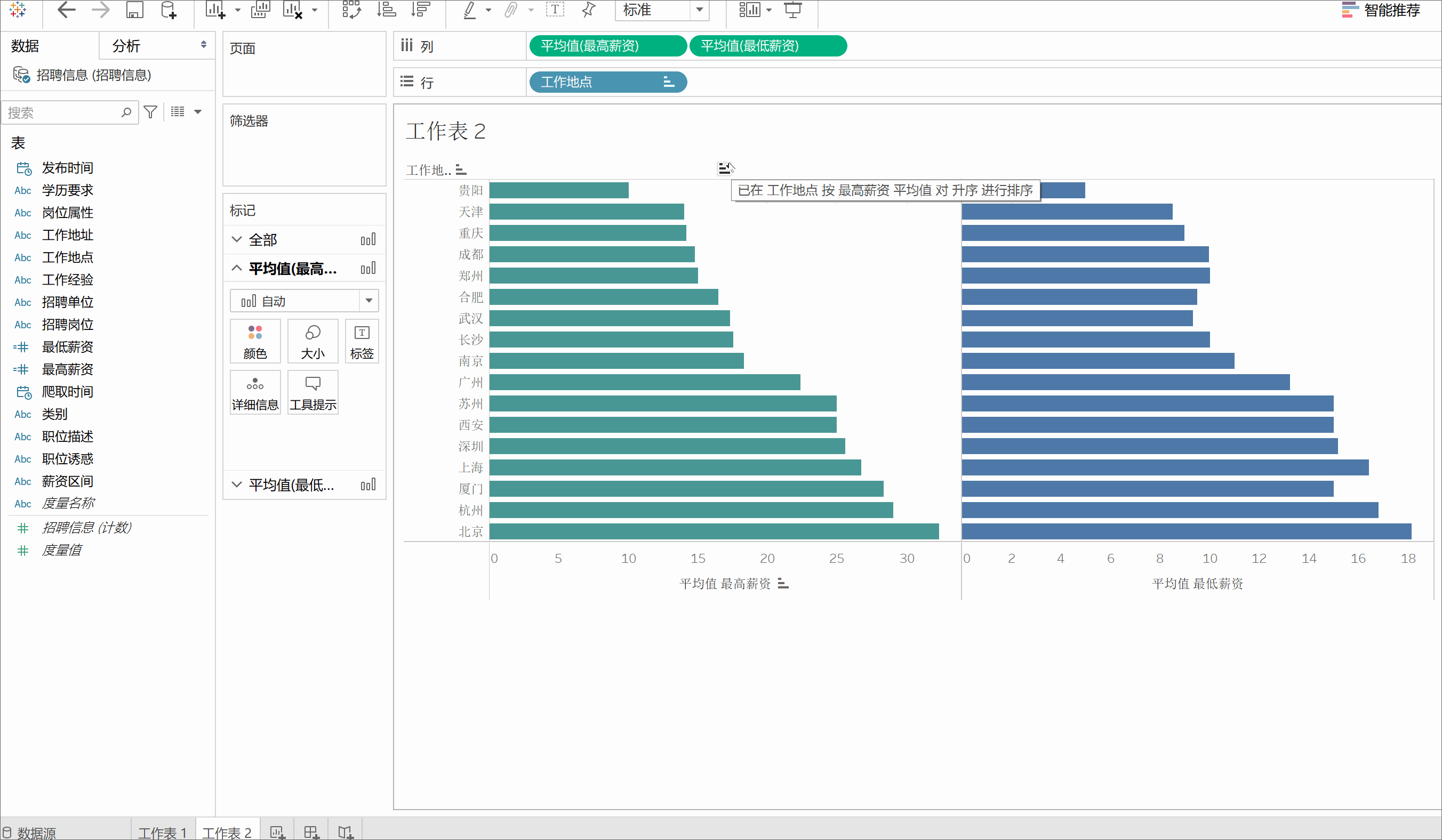Screen dimensions: 1442x840
Task: Click the presentation mode icon
Action: coord(792,10)
